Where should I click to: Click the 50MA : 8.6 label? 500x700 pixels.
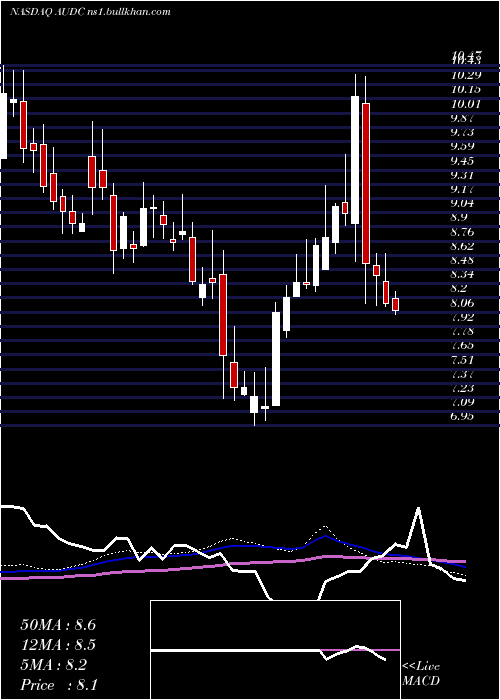(x=58, y=625)
